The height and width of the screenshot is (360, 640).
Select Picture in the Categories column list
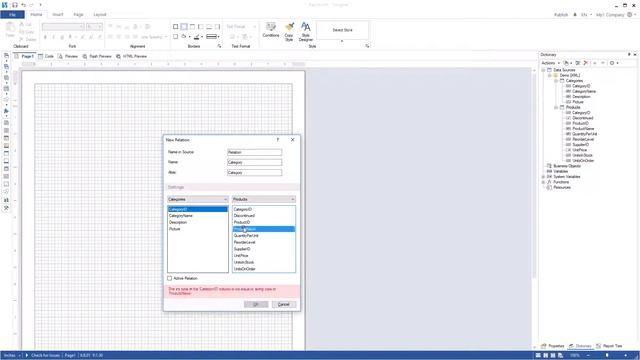coord(198,229)
